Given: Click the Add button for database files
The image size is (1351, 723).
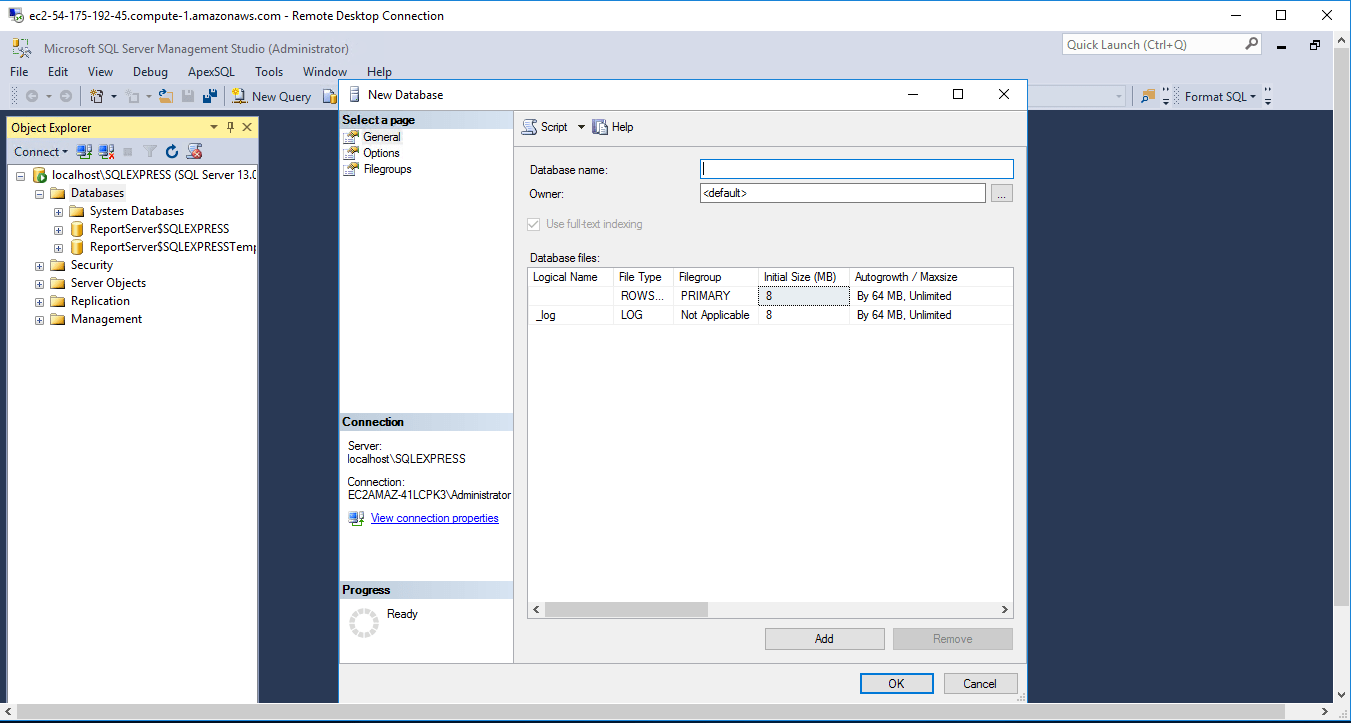Looking at the screenshot, I should coord(823,638).
